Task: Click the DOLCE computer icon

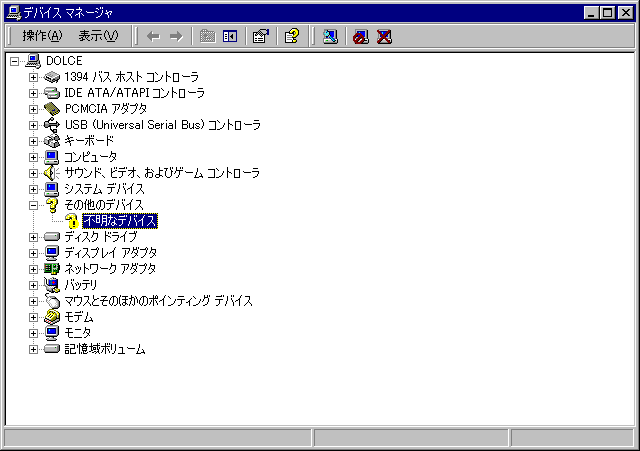Action: [x=33, y=61]
